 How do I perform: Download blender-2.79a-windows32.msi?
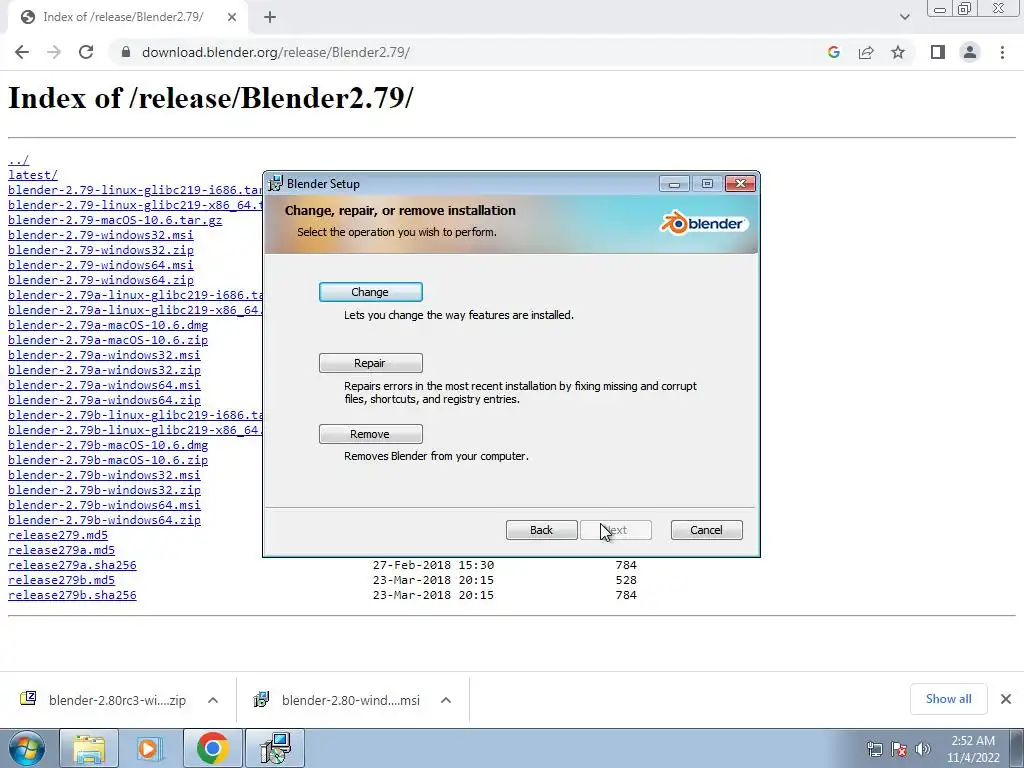point(104,355)
